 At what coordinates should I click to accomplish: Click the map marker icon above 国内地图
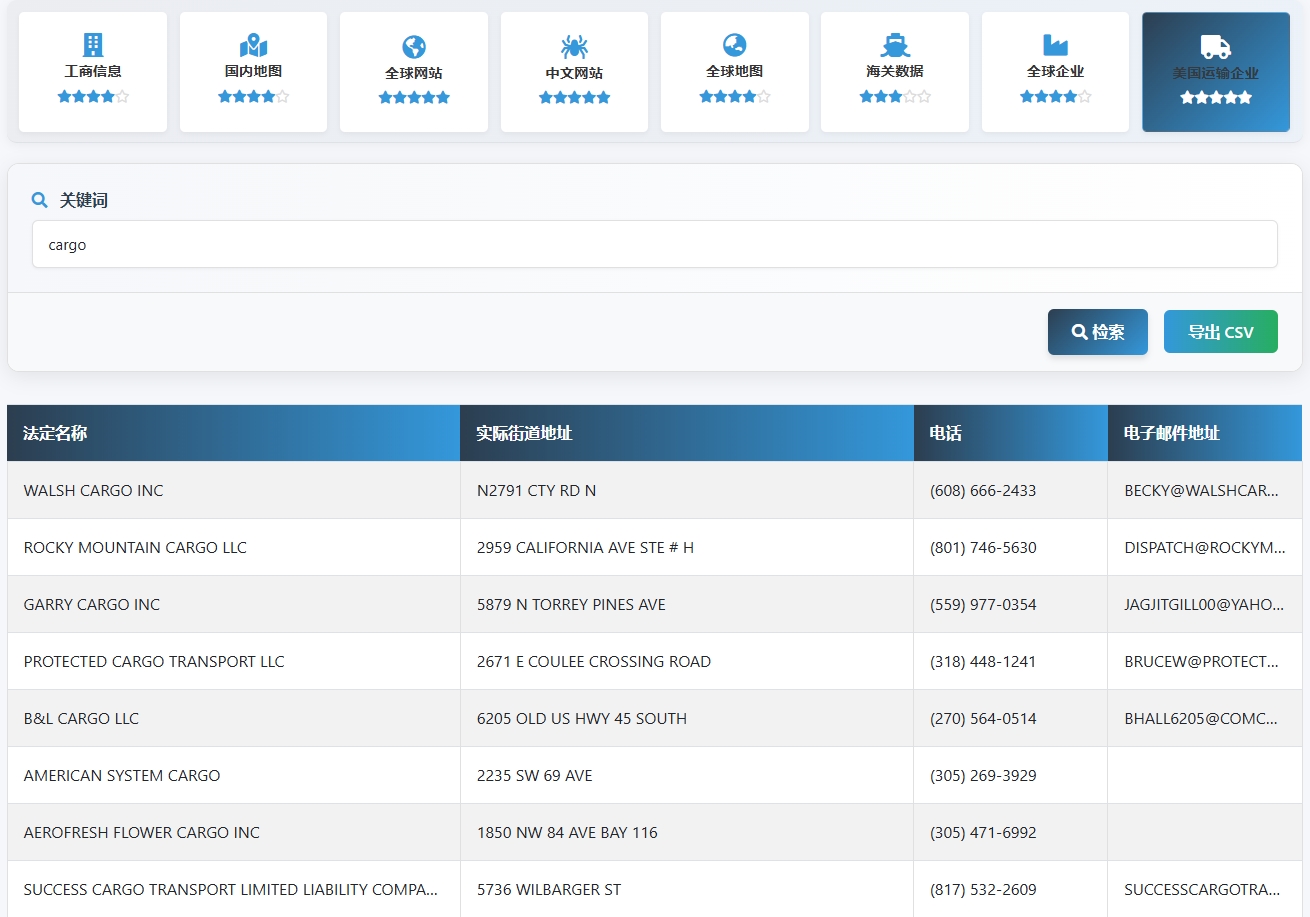[253, 45]
